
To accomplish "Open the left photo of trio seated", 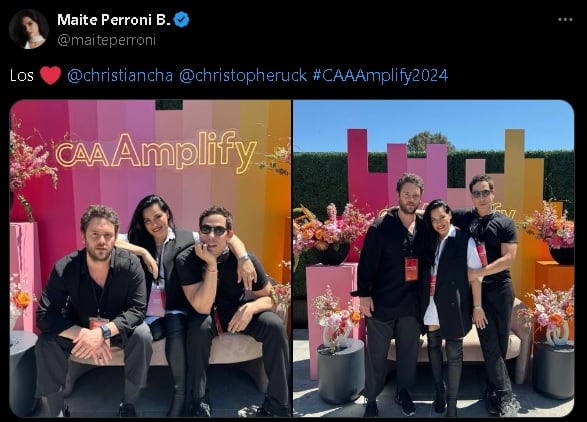I will click(x=150, y=258).
